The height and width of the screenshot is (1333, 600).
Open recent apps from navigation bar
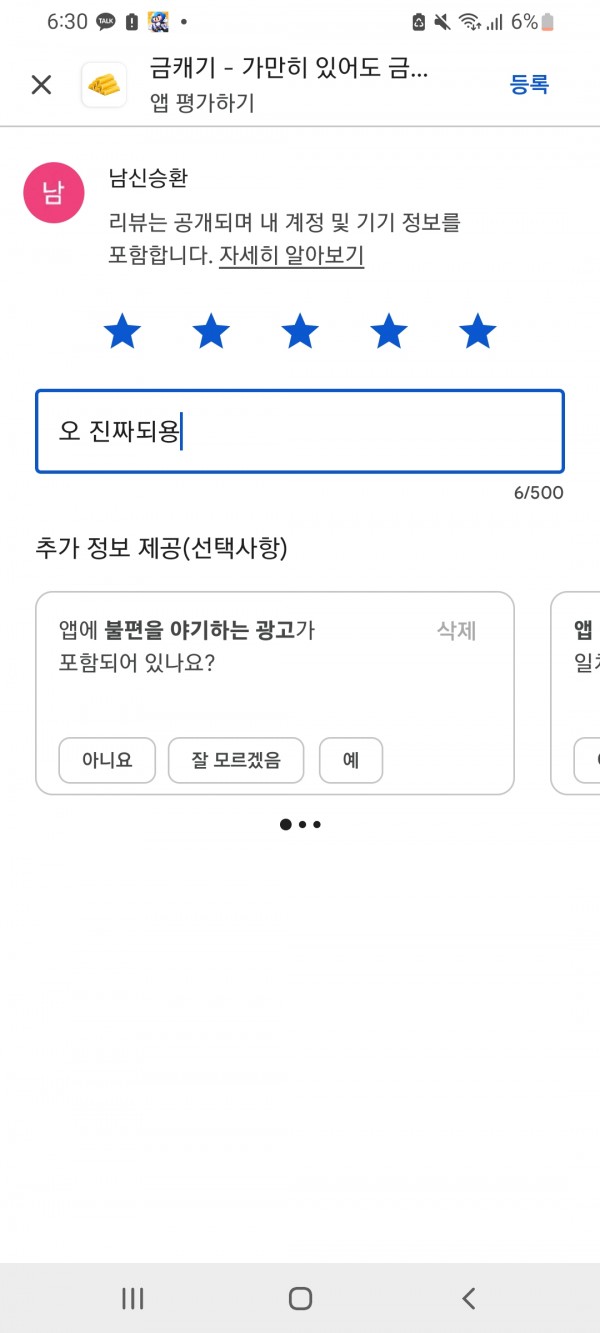coord(132,1298)
